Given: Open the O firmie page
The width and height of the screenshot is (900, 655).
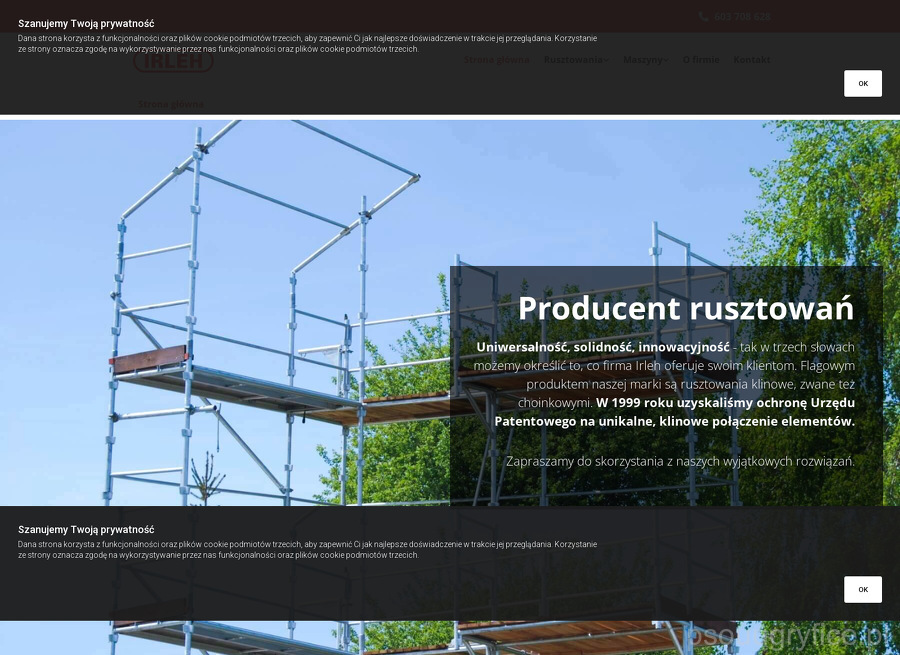Looking at the screenshot, I should (x=701, y=60).
